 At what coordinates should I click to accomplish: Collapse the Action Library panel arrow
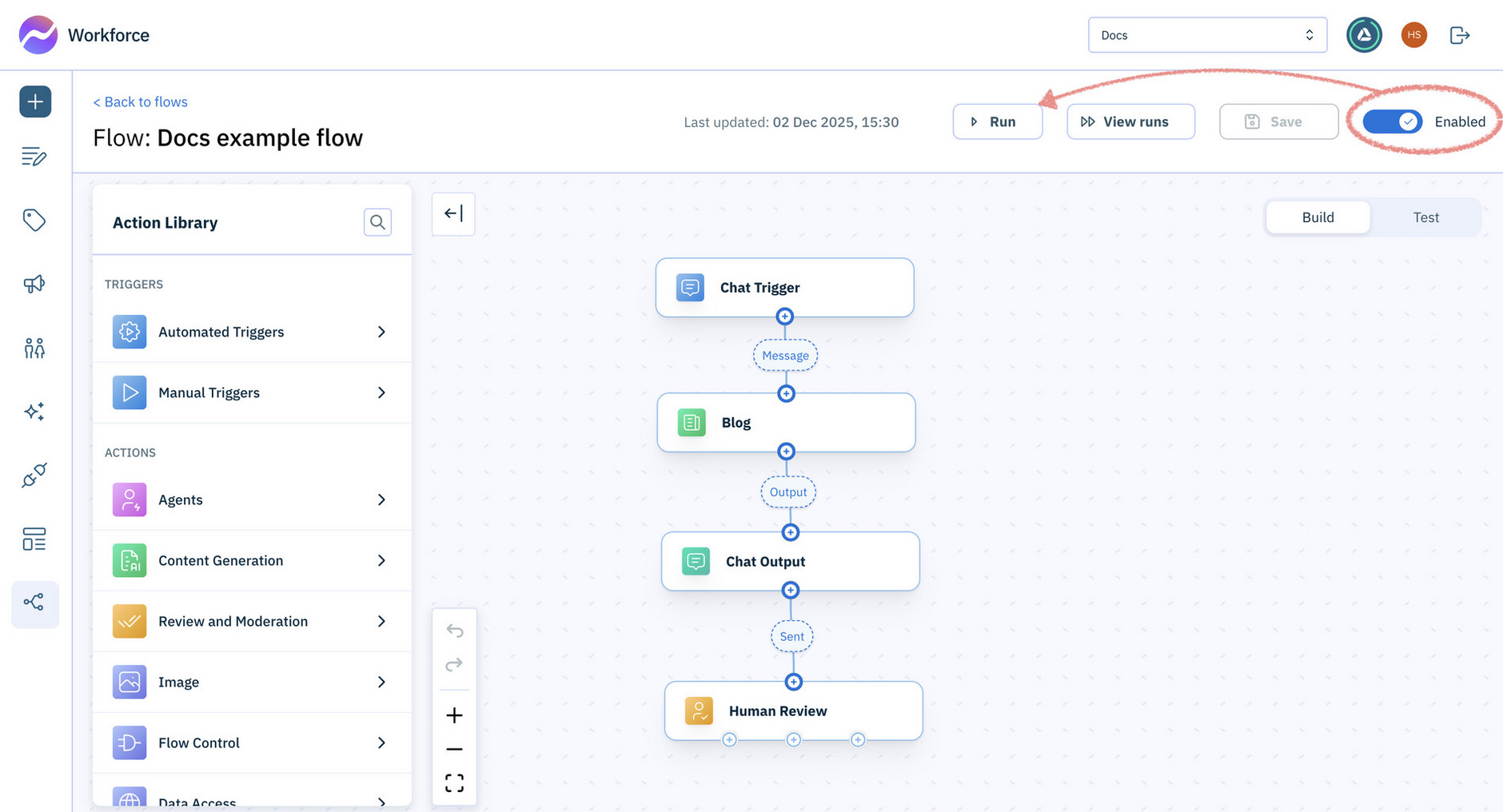[453, 213]
